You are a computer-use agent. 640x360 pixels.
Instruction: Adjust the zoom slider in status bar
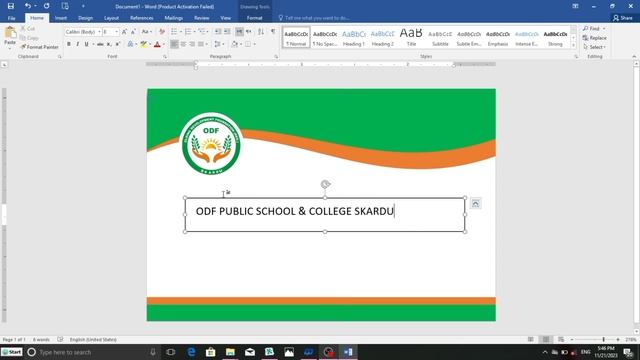603,340
